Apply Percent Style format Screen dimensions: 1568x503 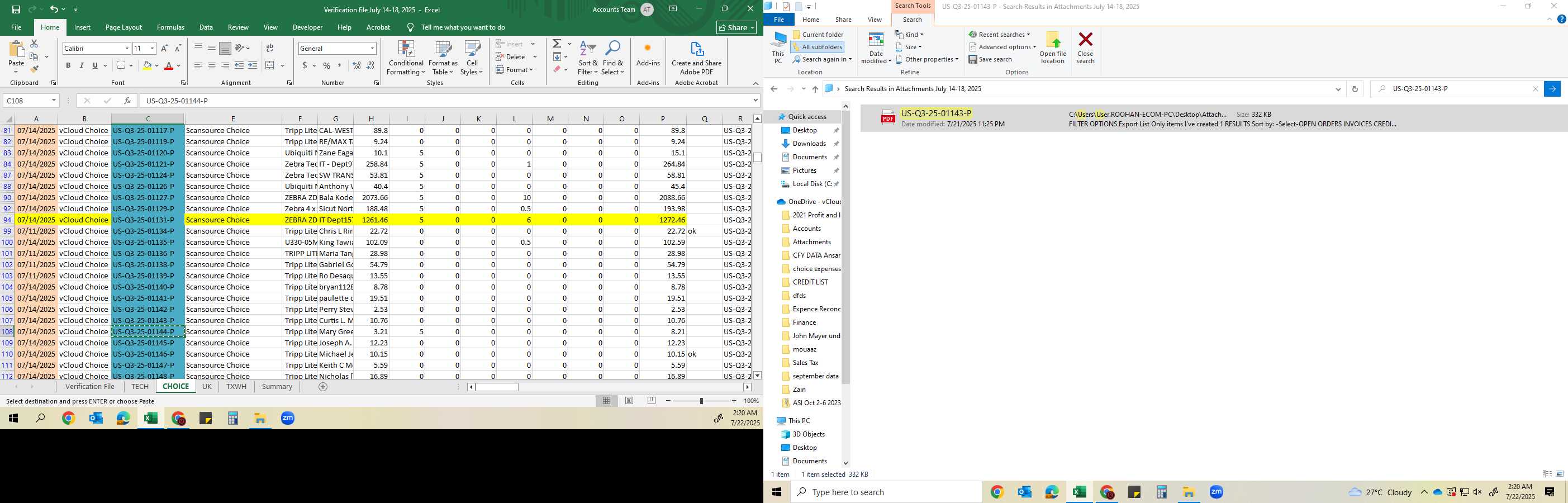coord(327,65)
